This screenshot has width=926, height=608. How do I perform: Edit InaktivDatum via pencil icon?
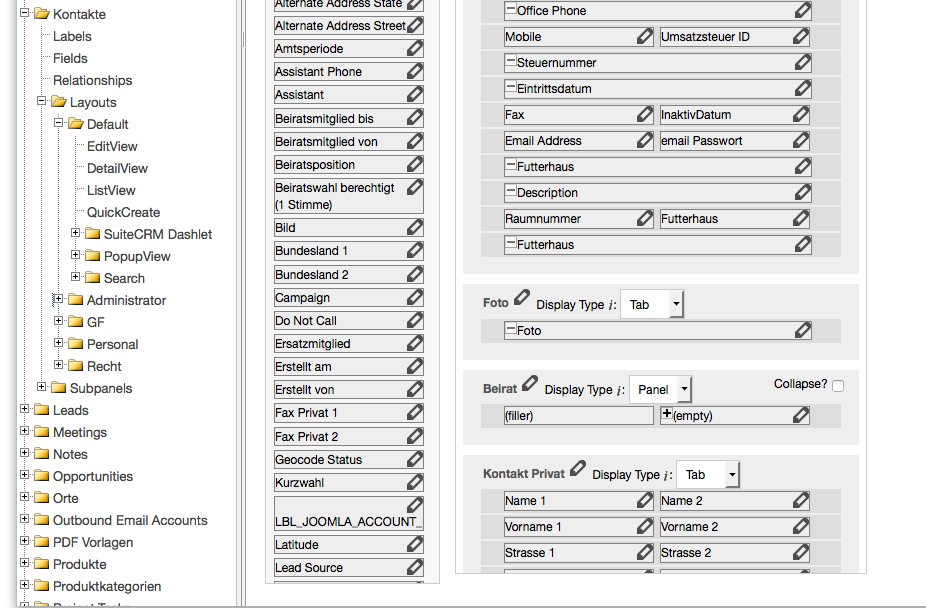(801, 114)
